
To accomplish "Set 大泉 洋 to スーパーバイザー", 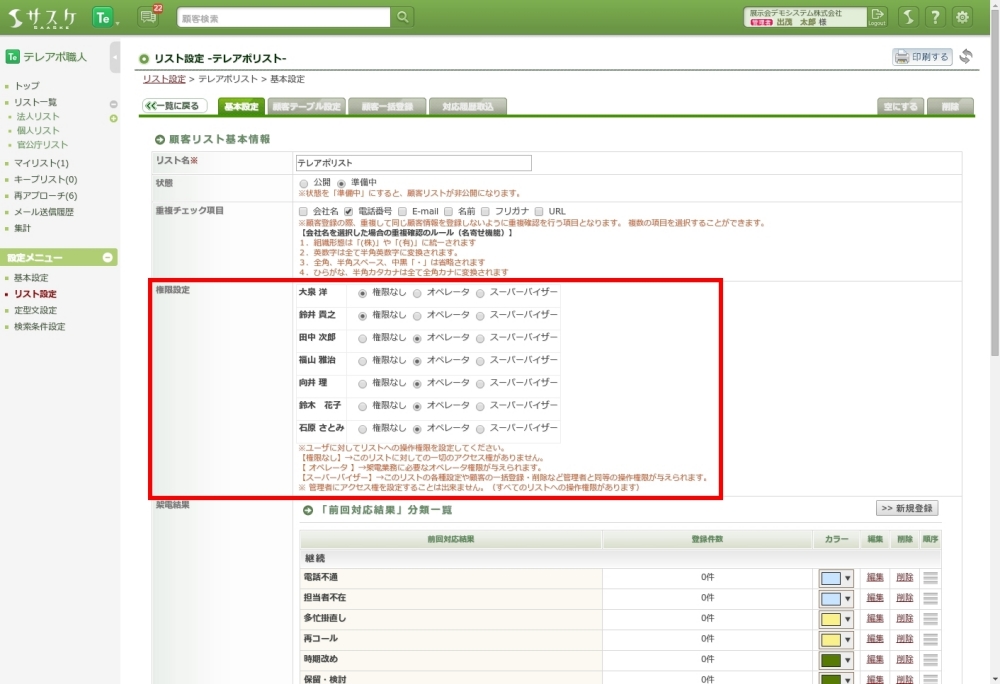I will [x=480, y=293].
